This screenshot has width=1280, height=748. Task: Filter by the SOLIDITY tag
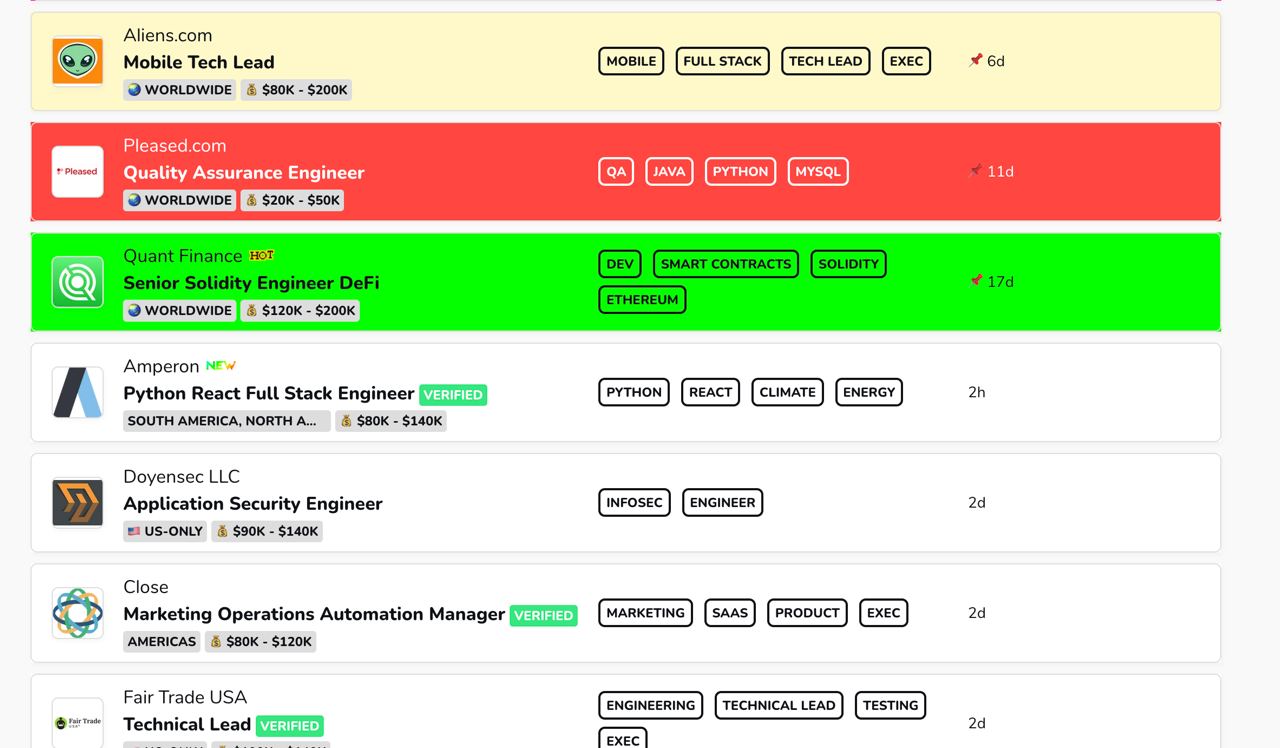(848, 264)
